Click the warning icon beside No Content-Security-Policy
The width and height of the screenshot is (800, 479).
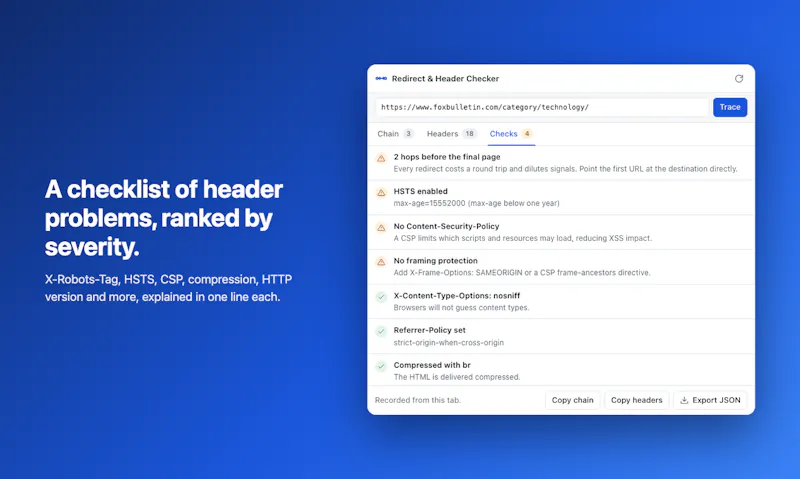pos(381,228)
